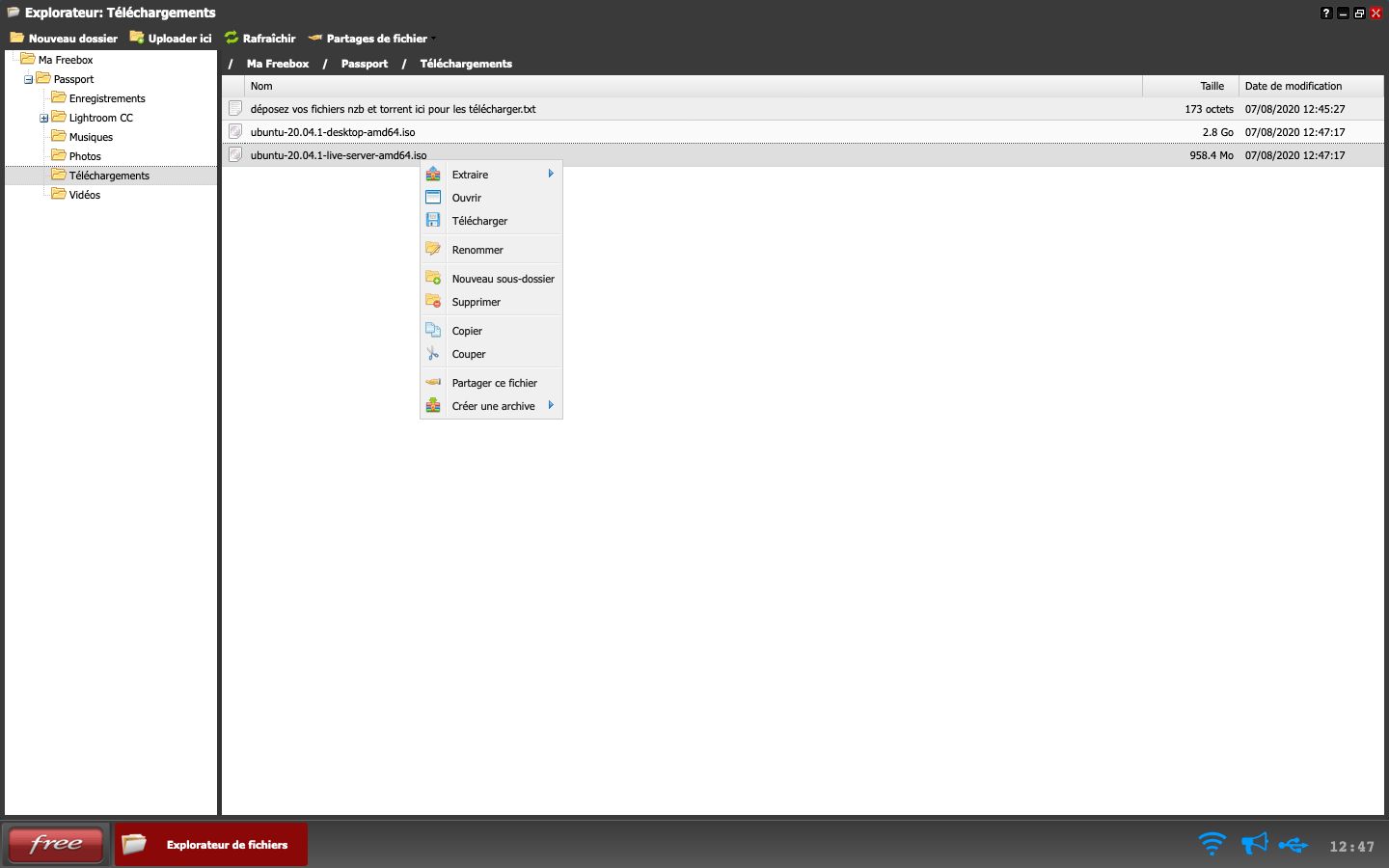Click the Nouveau sous-dossier folder-plus icon
Viewport: 1389px width, 868px height.
(x=433, y=278)
